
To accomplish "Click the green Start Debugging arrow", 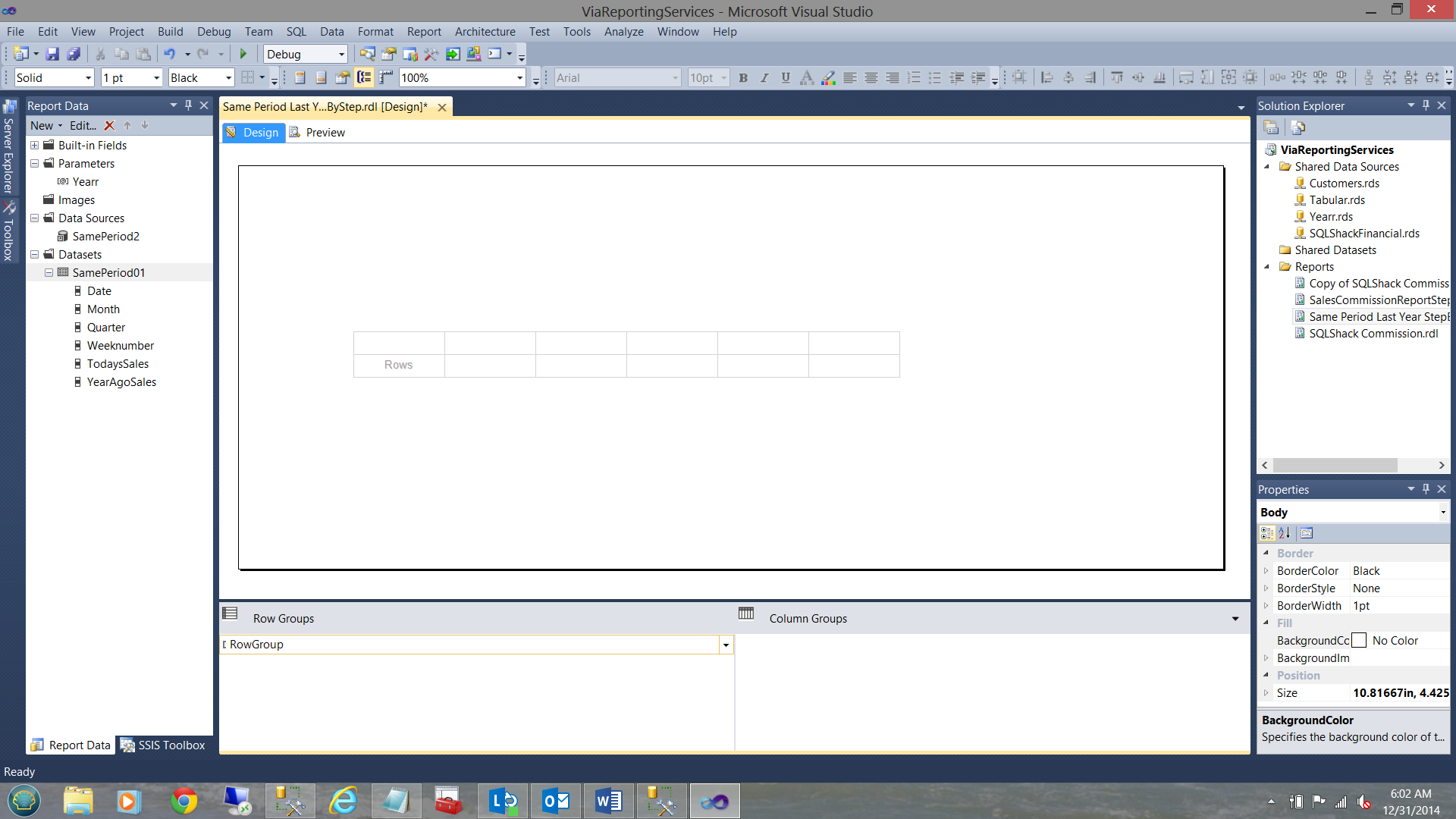I will (243, 54).
